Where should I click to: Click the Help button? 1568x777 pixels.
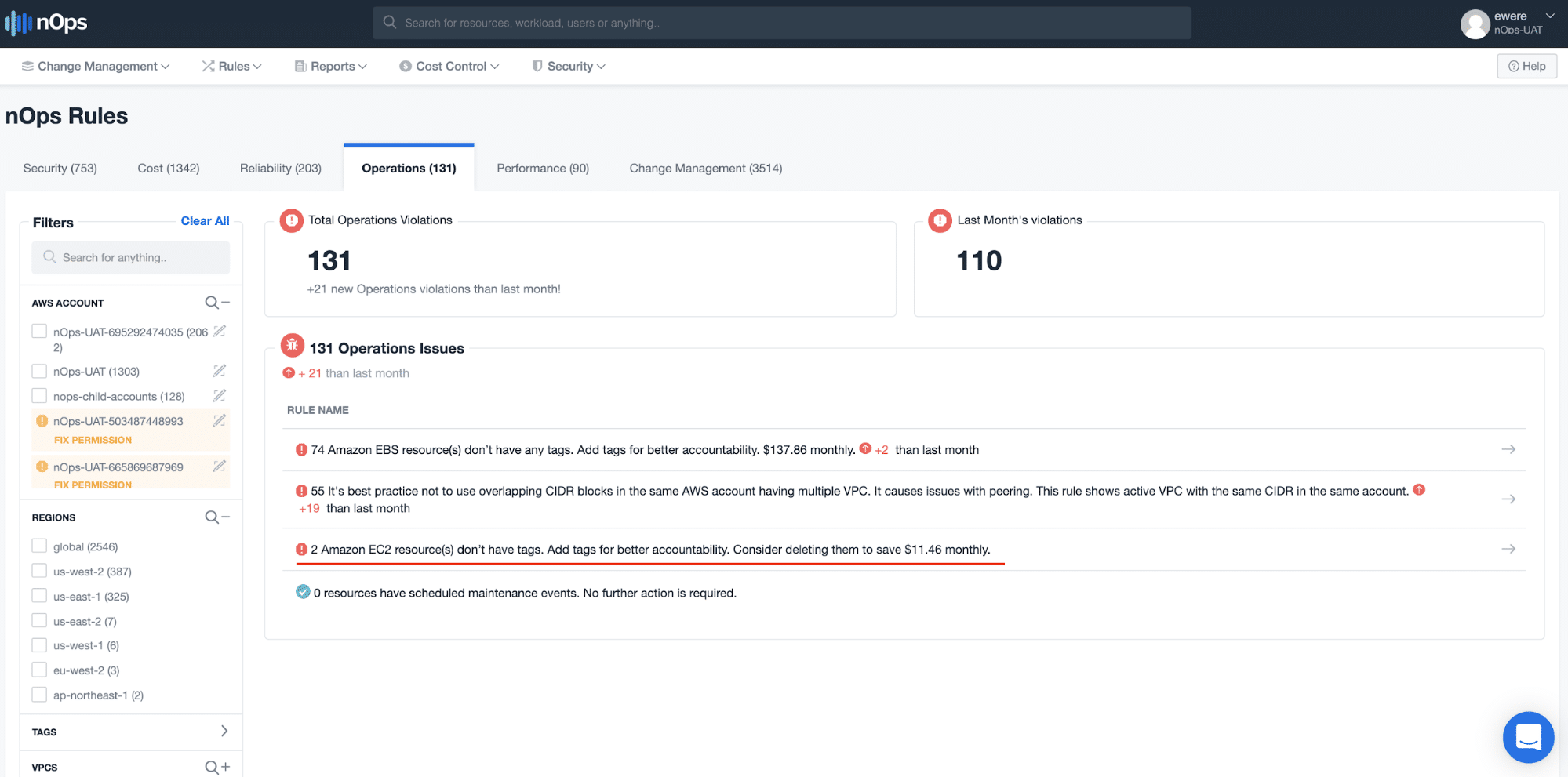point(1526,67)
